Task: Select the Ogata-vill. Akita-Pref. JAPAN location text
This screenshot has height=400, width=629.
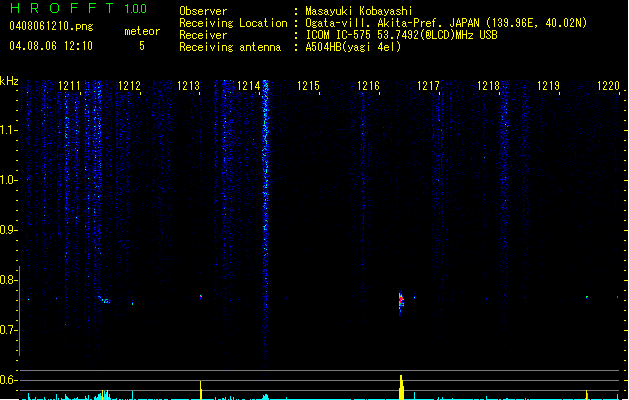Action: (446, 23)
